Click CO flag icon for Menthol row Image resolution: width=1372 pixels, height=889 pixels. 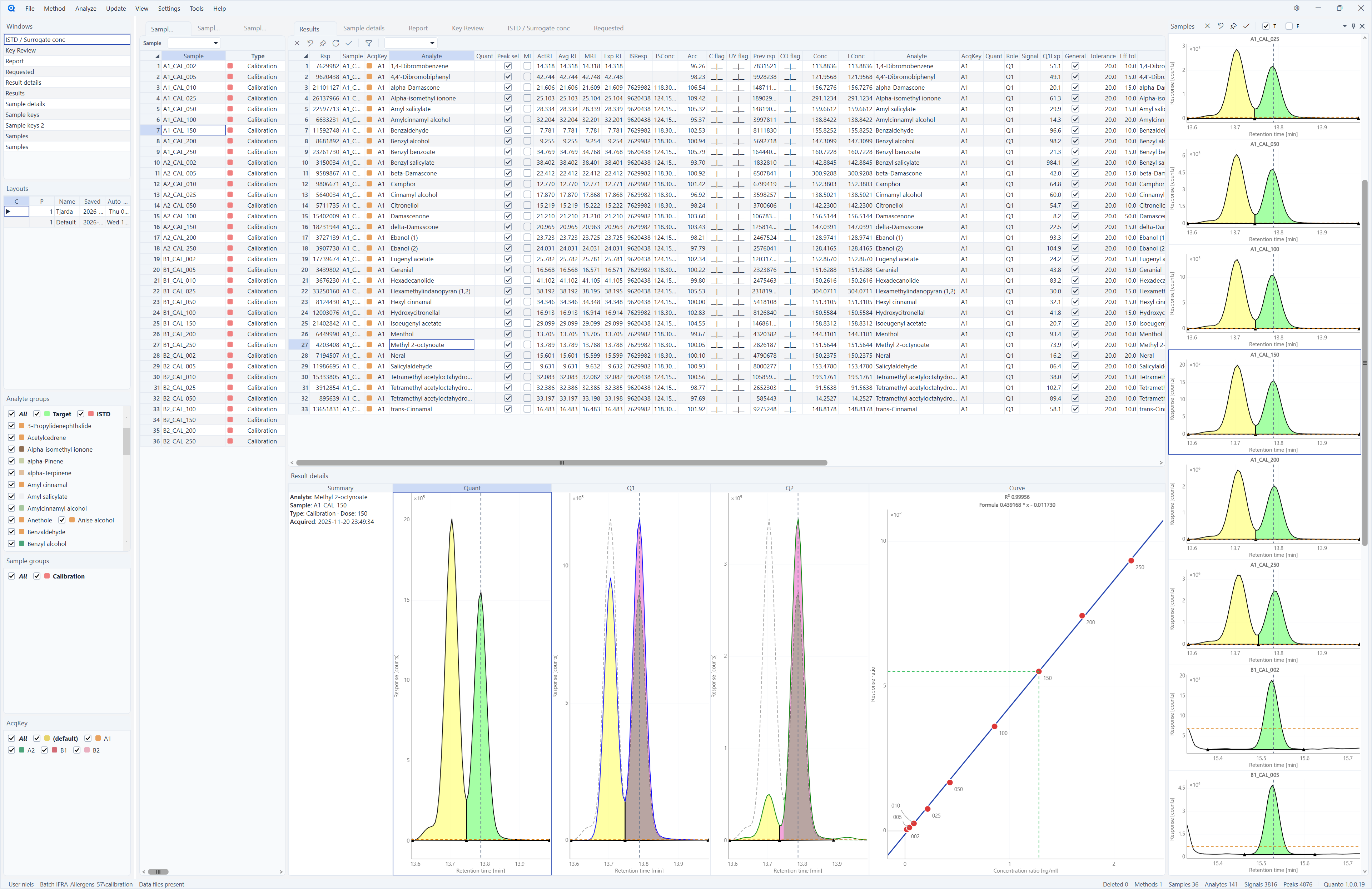pos(790,334)
